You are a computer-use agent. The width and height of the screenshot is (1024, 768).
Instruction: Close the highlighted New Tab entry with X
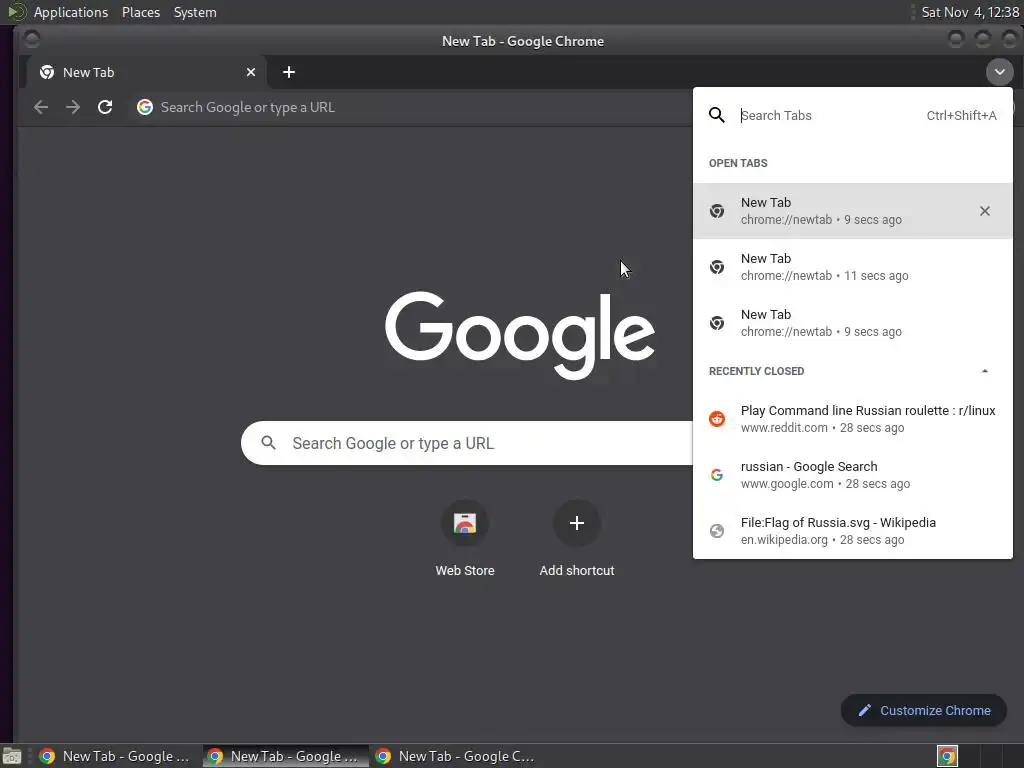click(984, 211)
